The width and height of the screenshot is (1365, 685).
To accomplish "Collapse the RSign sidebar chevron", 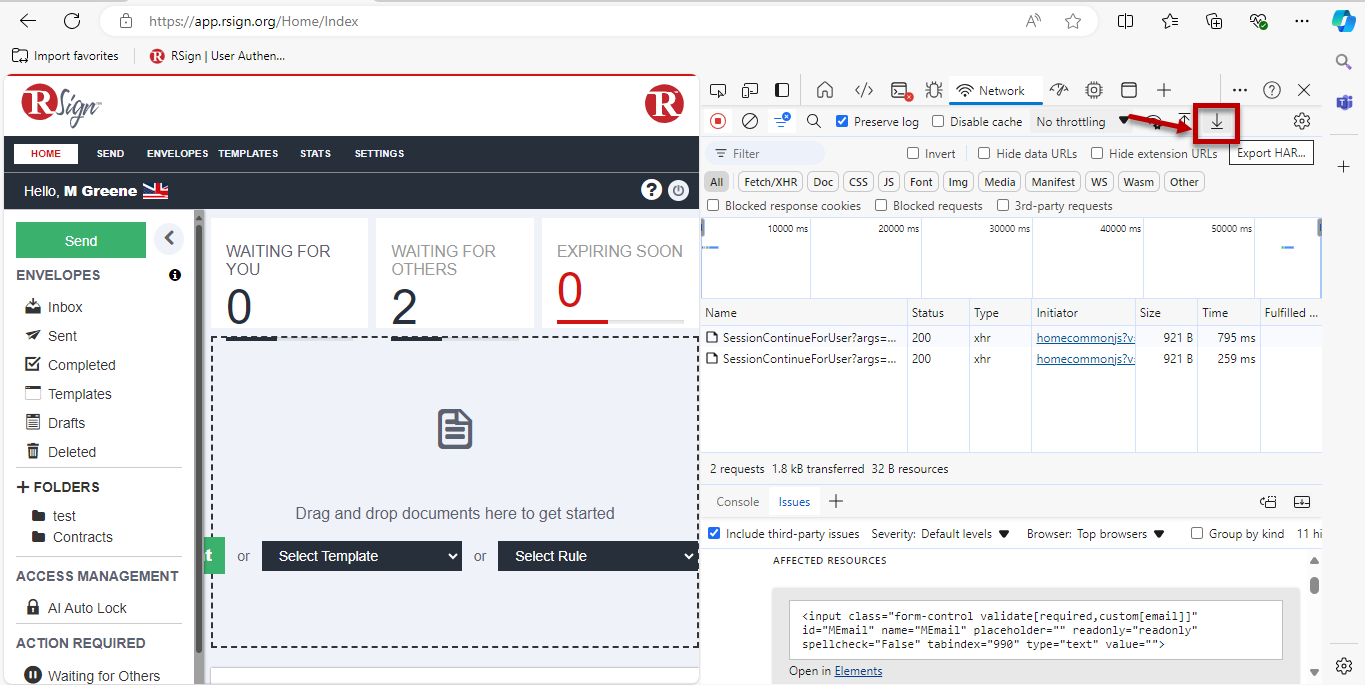I will [169, 238].
